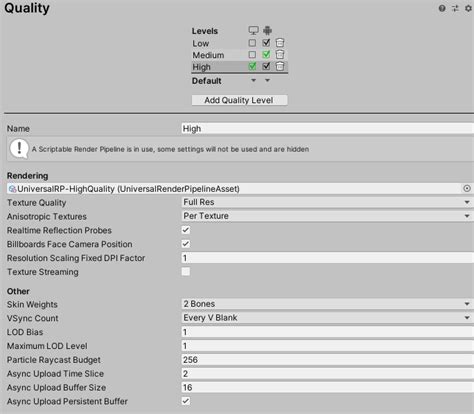474x414 pixels.
Task: Toggle Medium level for Android
Action: click(266, 54)
